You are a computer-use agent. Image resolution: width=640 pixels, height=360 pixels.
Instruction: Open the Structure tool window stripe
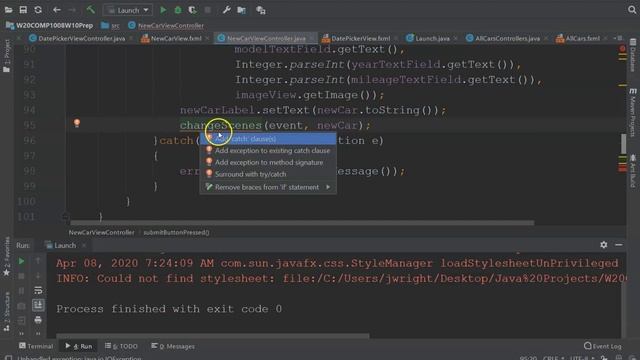7,312
